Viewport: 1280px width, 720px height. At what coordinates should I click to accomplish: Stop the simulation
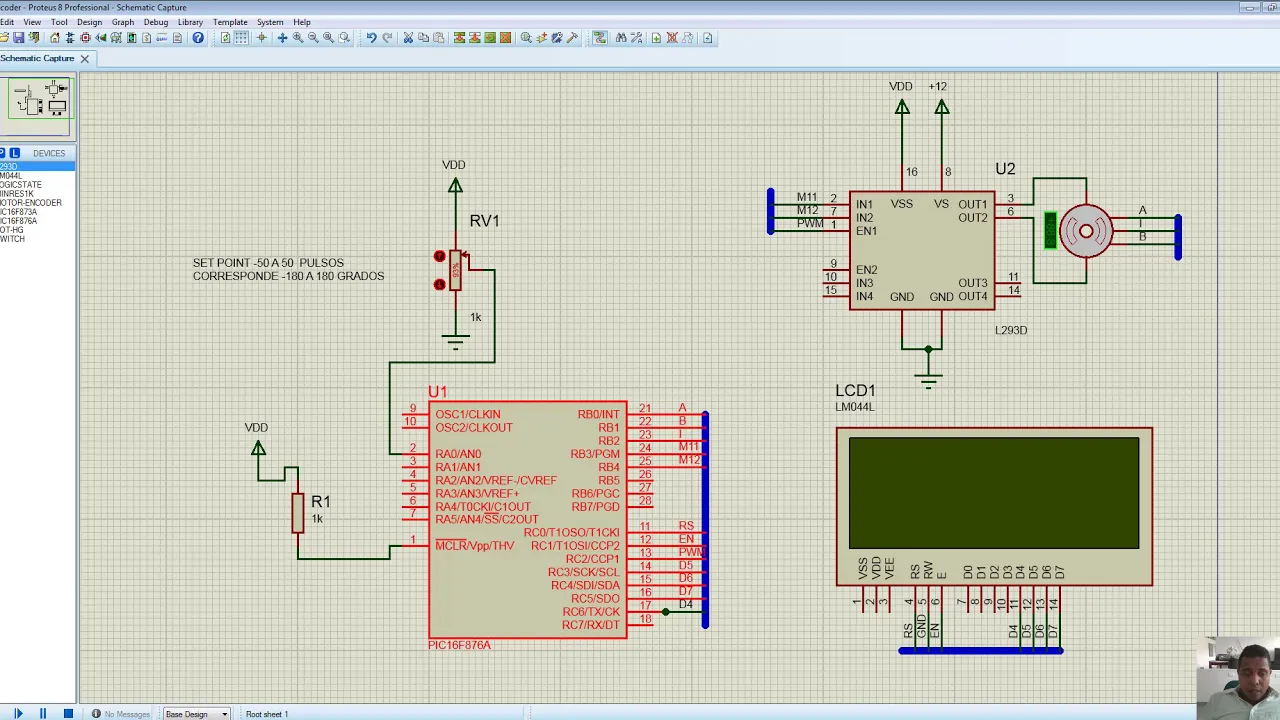click(x=68, y=713)
